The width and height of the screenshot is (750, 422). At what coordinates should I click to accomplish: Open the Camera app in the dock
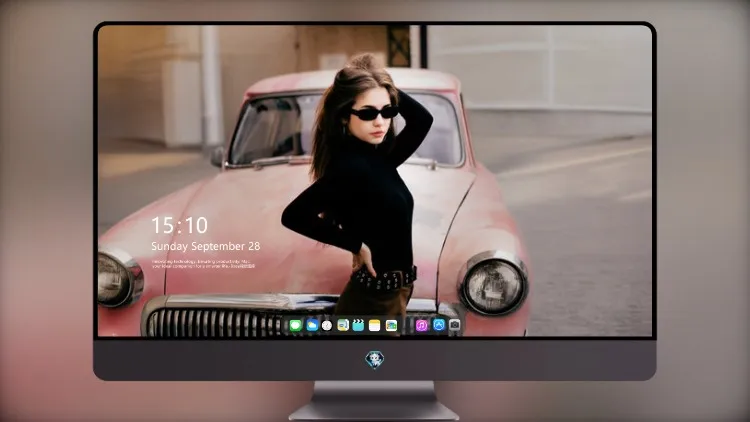click(x=454, y=325)
